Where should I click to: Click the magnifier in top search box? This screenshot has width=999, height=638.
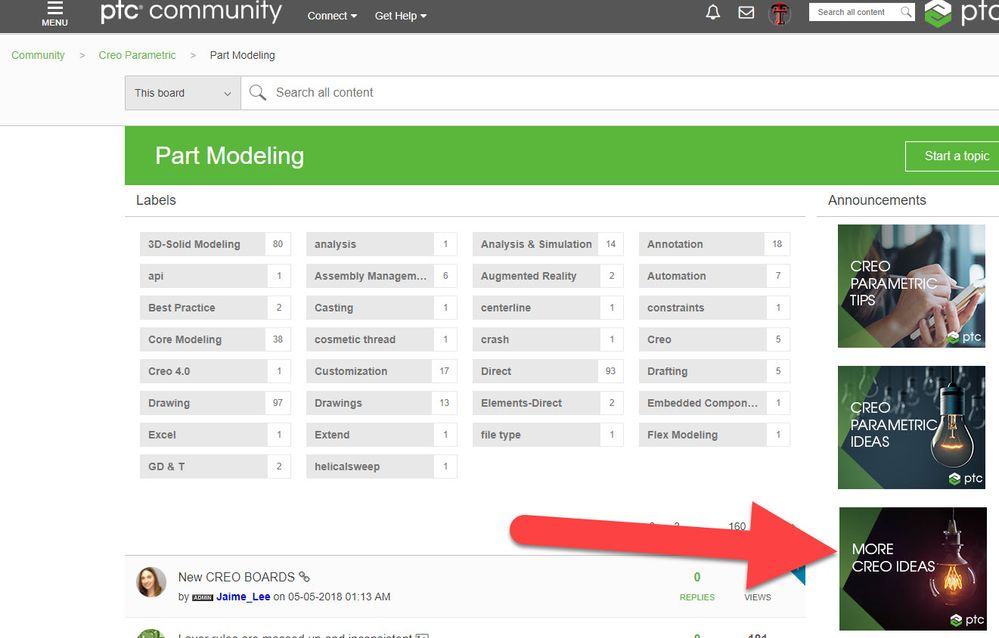pos(905,11)
